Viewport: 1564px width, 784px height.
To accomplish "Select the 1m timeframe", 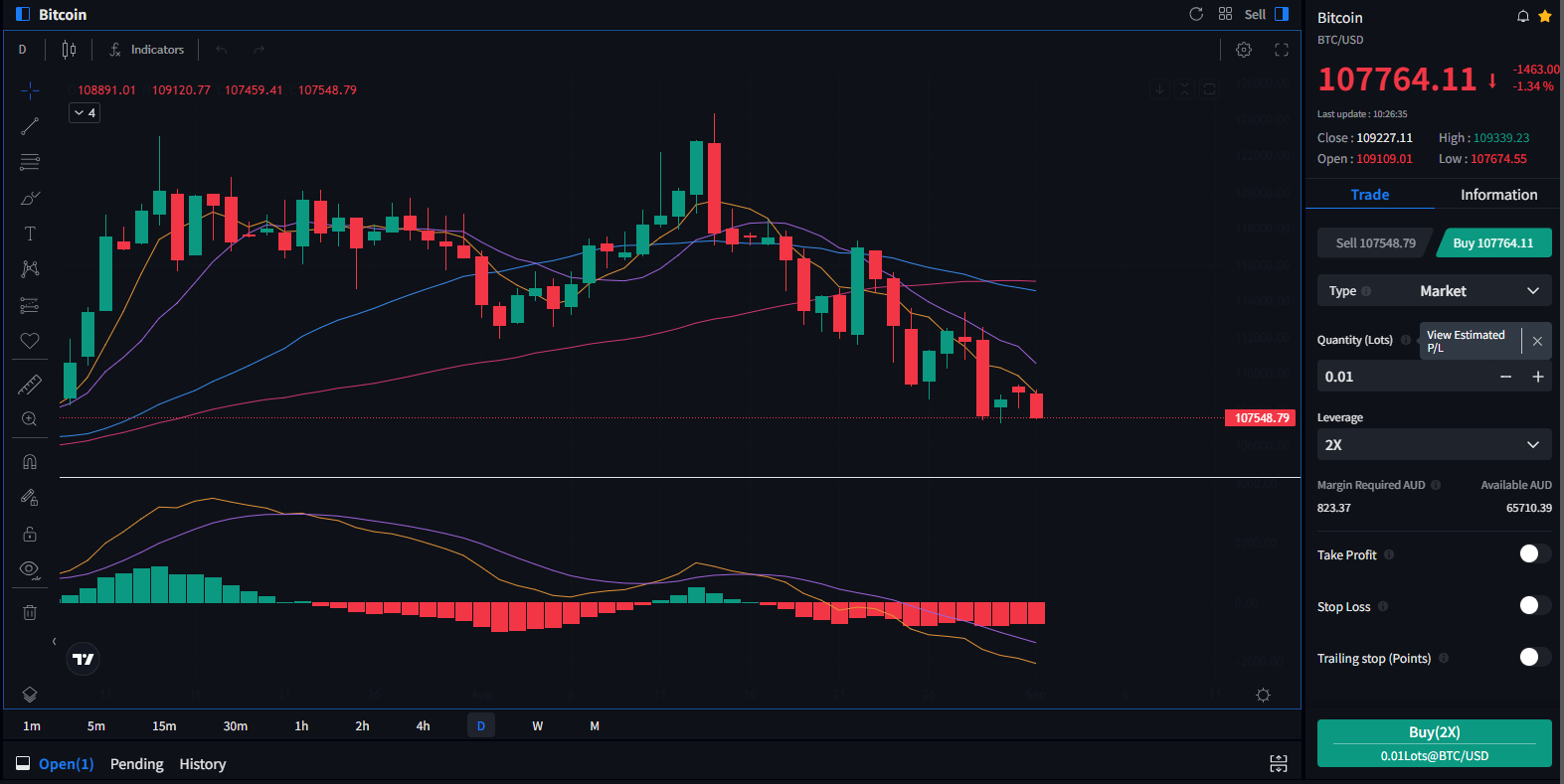I will [x=32, y=726].
